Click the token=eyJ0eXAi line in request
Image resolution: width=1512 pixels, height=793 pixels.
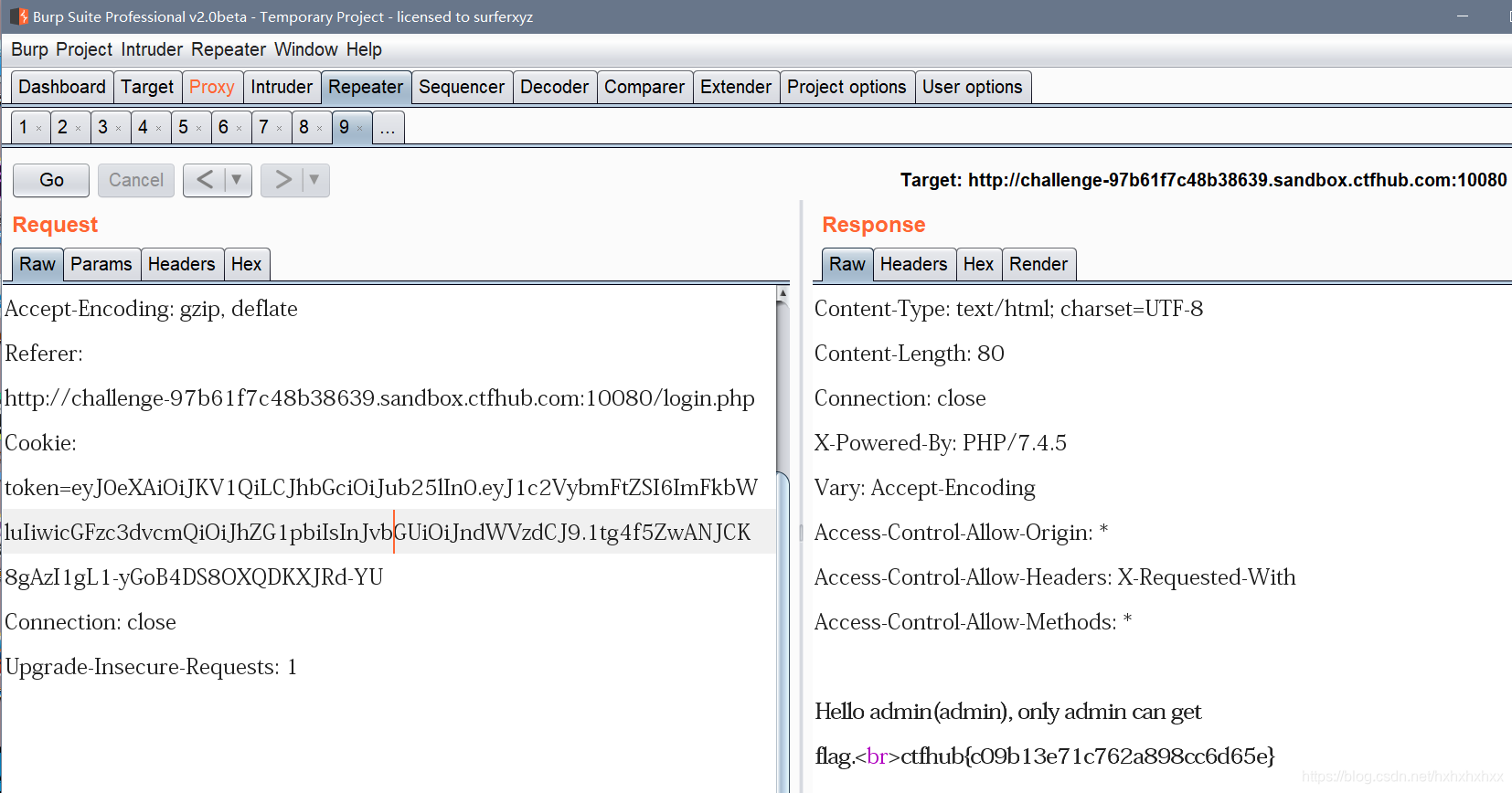(x=381, y=488)
